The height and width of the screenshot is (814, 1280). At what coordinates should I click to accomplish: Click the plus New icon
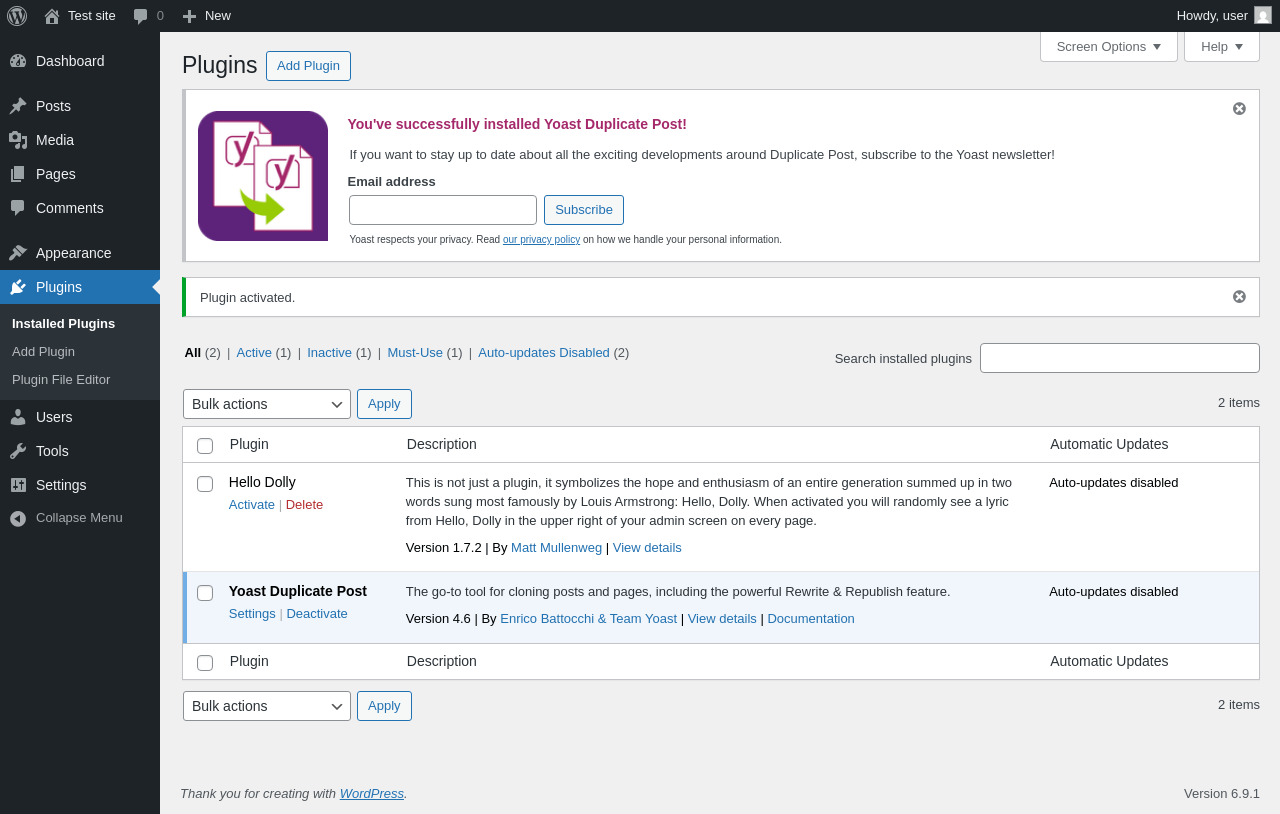point(189,16)
